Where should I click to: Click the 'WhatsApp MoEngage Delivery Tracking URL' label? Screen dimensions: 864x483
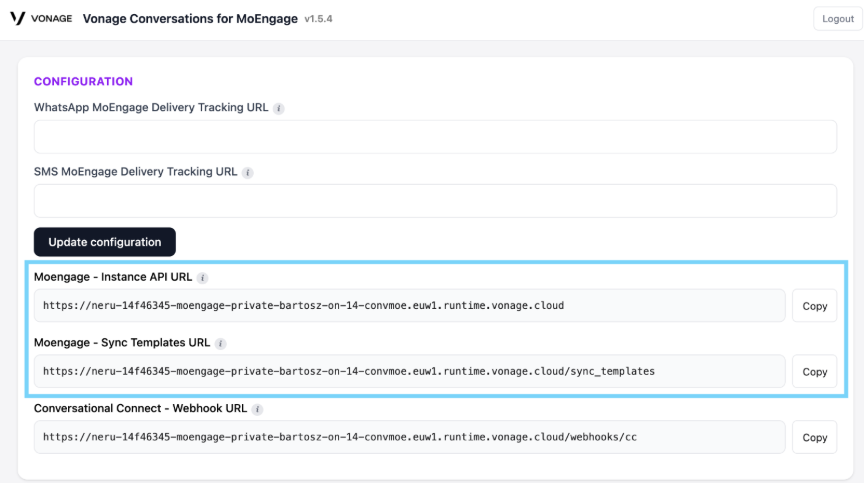point(151,107)
